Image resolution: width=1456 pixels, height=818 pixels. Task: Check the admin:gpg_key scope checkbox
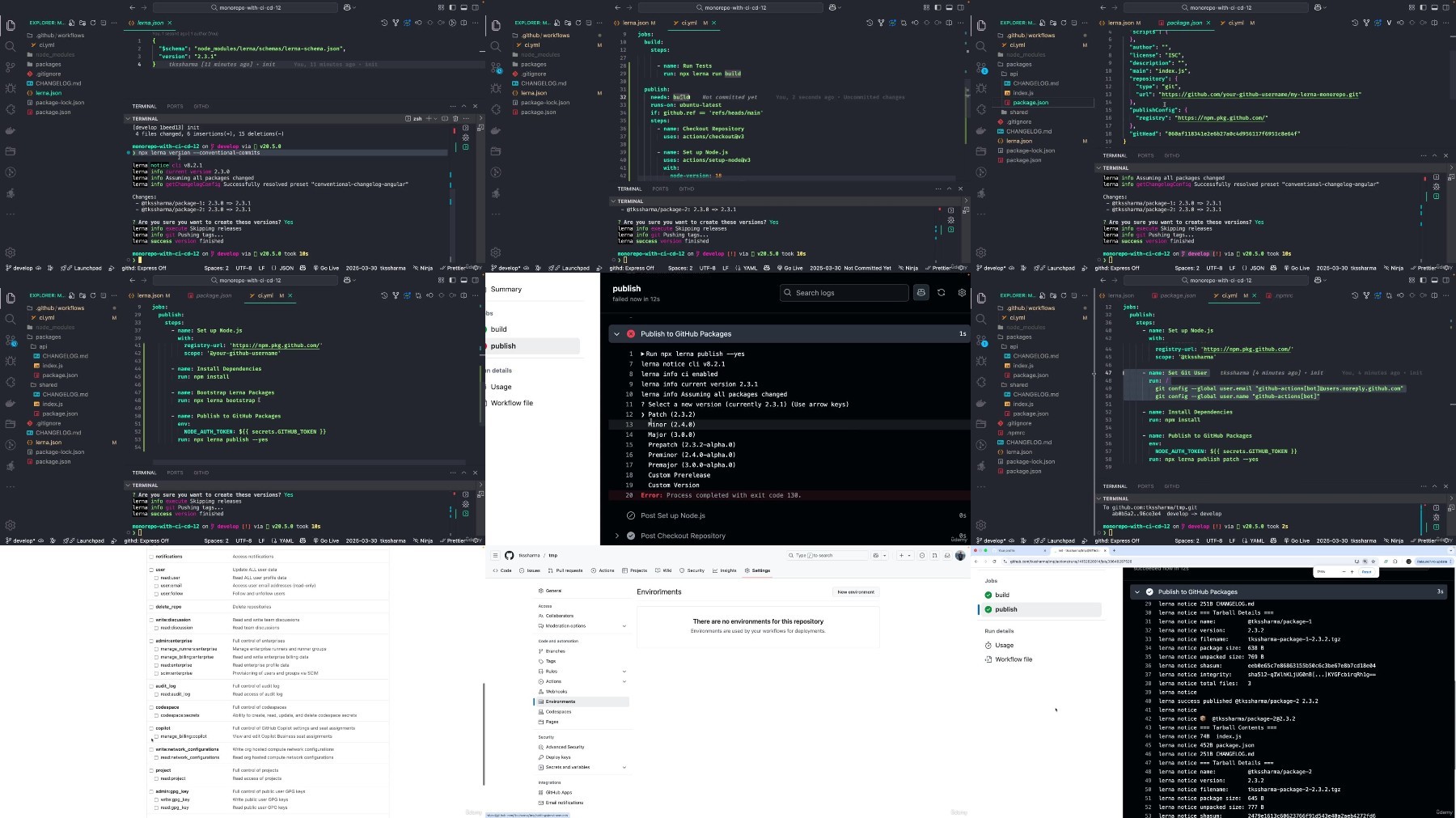coord(151,791)
